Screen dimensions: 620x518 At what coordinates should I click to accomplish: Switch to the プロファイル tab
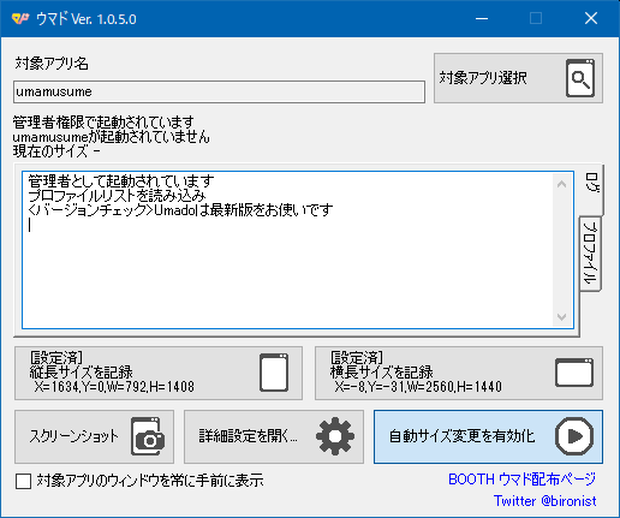590,253
